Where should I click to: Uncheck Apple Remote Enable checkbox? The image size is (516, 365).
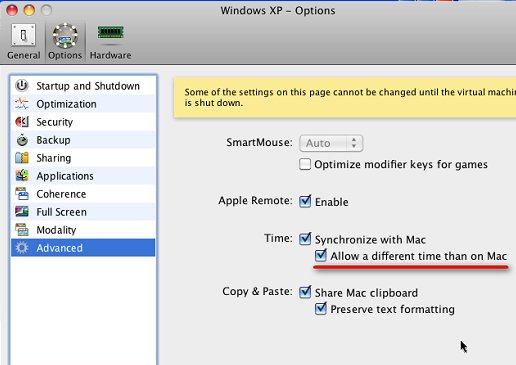pos(305,201)
